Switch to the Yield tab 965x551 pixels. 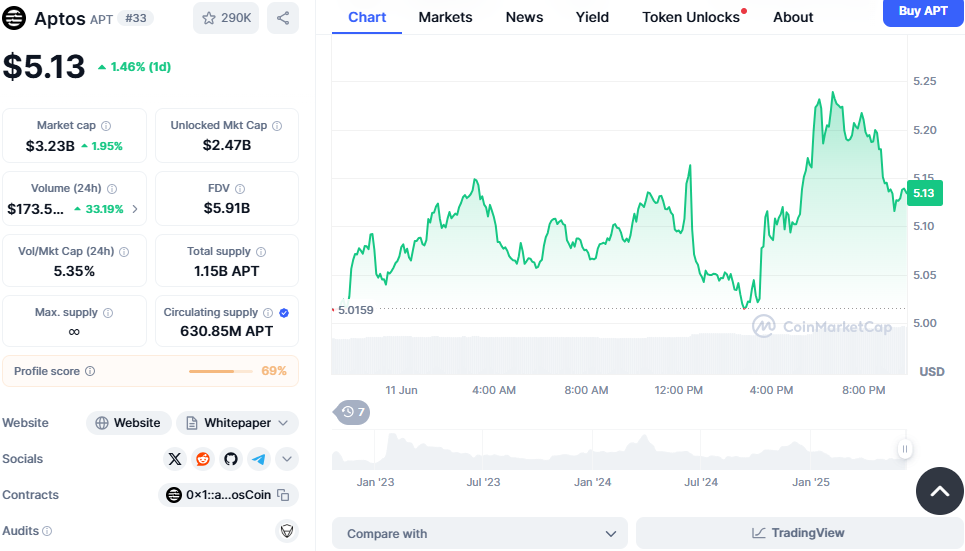click(592, 17)
